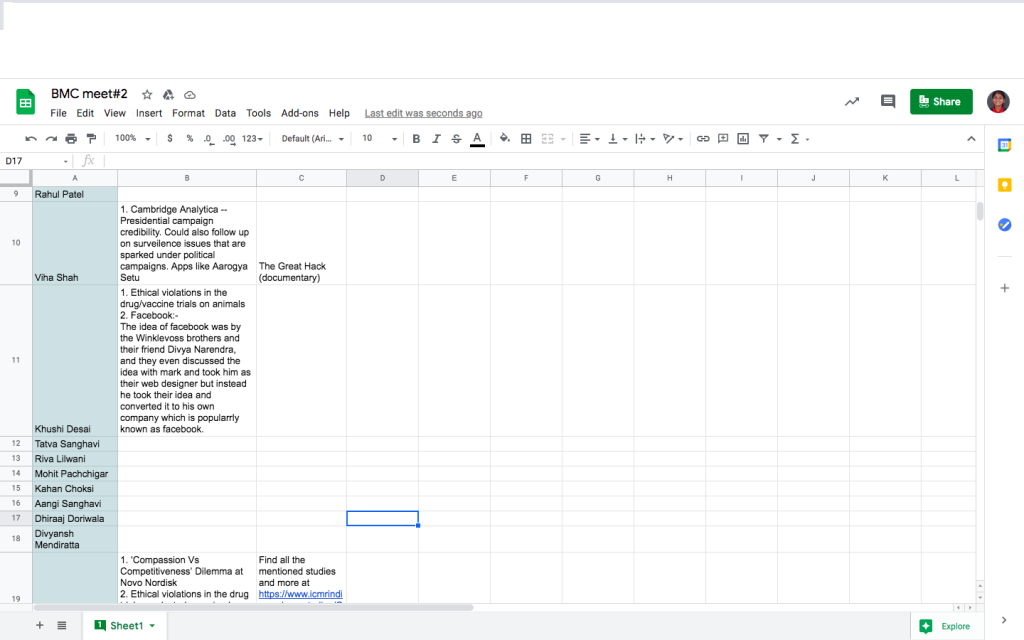The image size is (1024, 640).
Task: Open Google Calendar side panel
Action: (1004, 145)
